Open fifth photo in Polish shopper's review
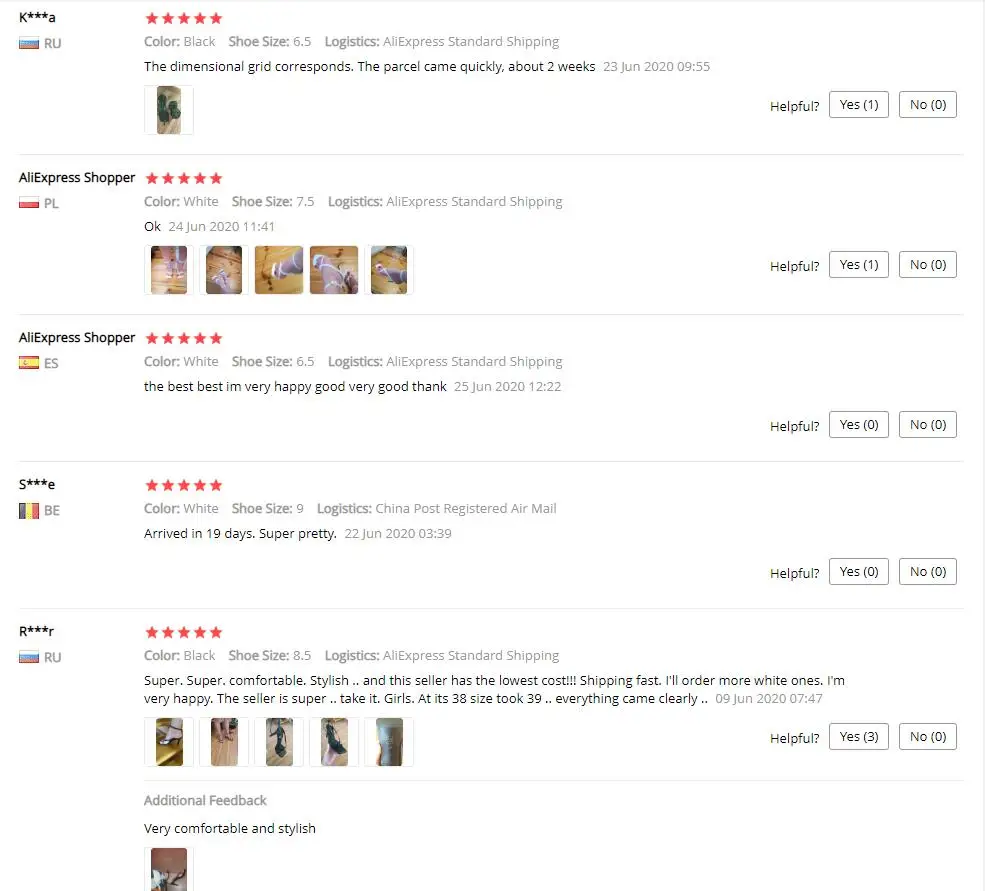Image resolution: width=985 pixels, height=891 pixels. [389, 270]
